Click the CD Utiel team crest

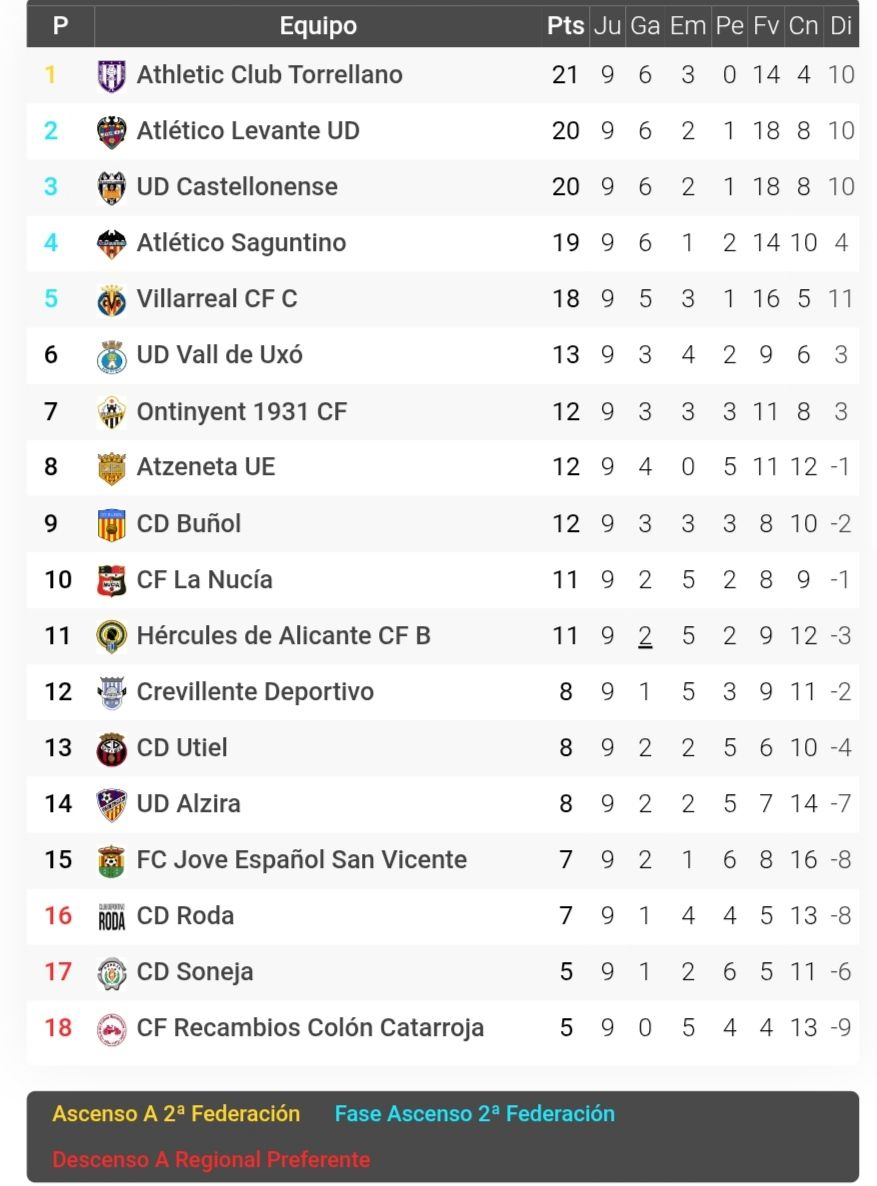coord(111,748)
